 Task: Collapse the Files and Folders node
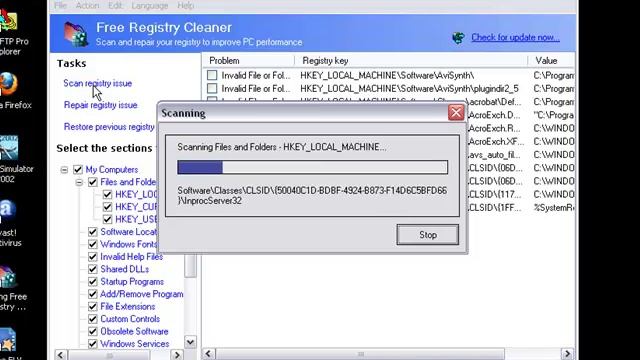point(79,182)
